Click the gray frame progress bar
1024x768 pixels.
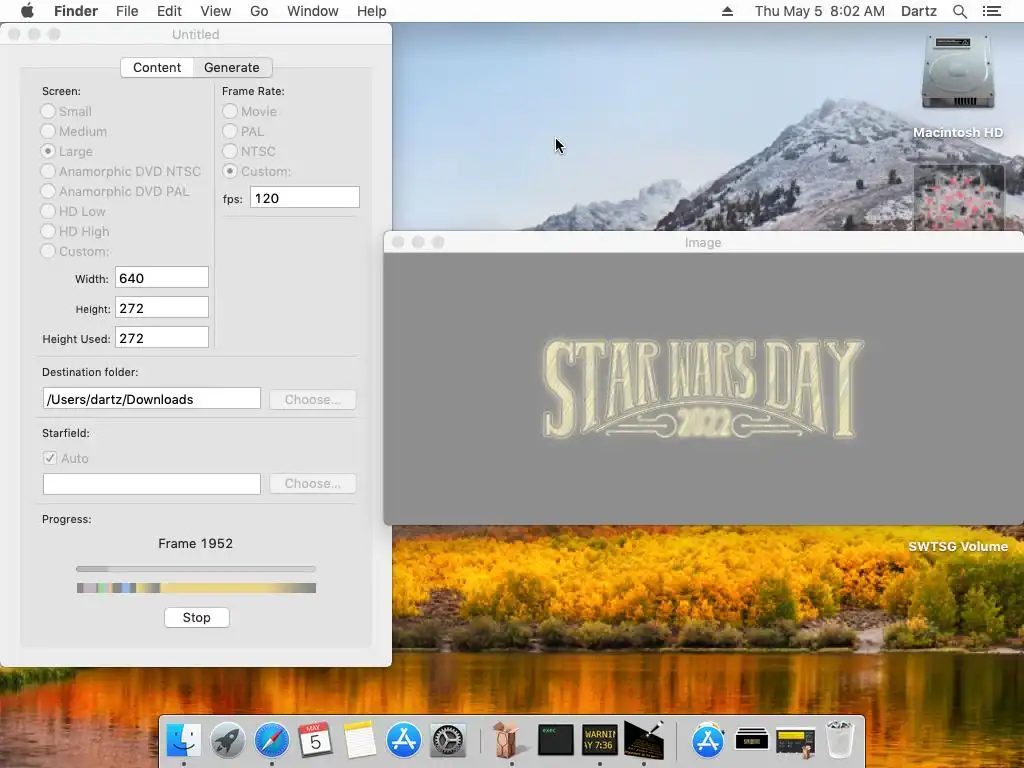196,569
